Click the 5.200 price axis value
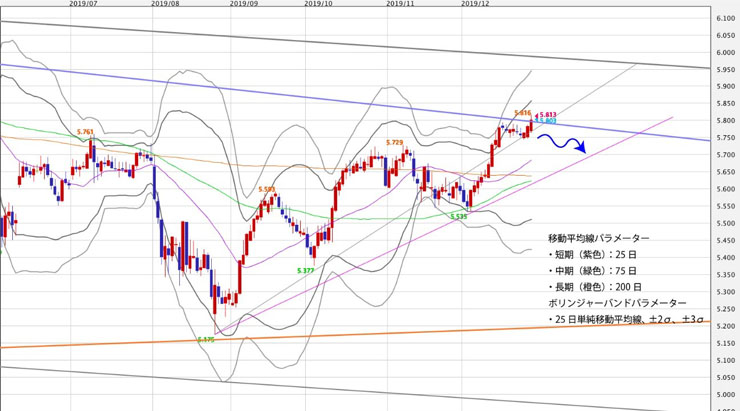The image size is (740, 411). (x=725, y=326)
